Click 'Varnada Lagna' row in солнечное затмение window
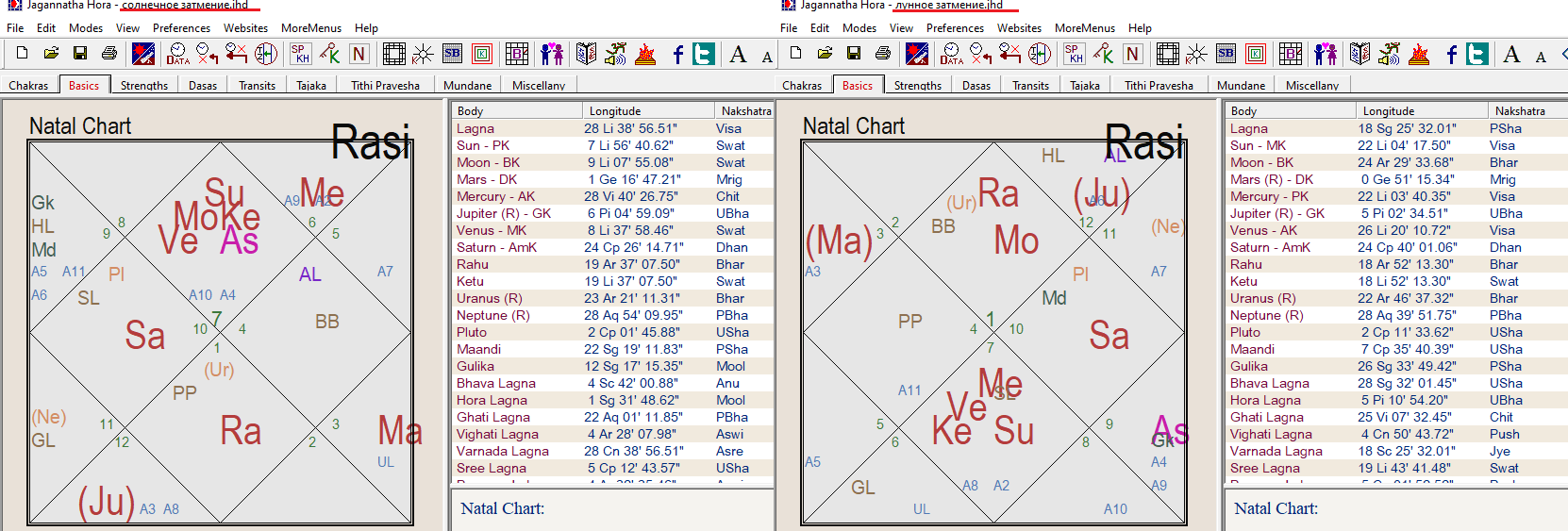 tap(612, 451)
